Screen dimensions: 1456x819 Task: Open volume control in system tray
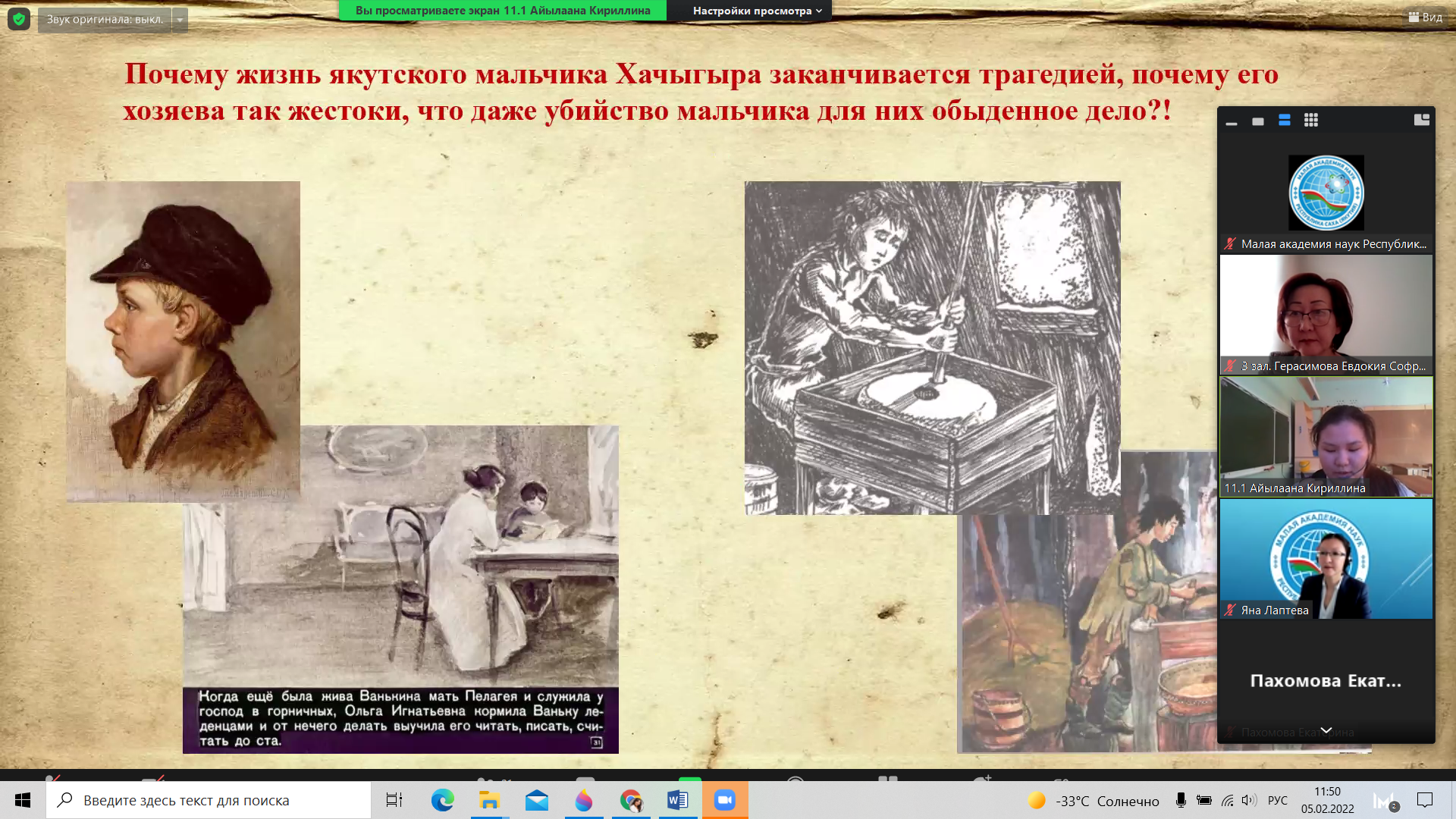click(x=1249, y=800)
